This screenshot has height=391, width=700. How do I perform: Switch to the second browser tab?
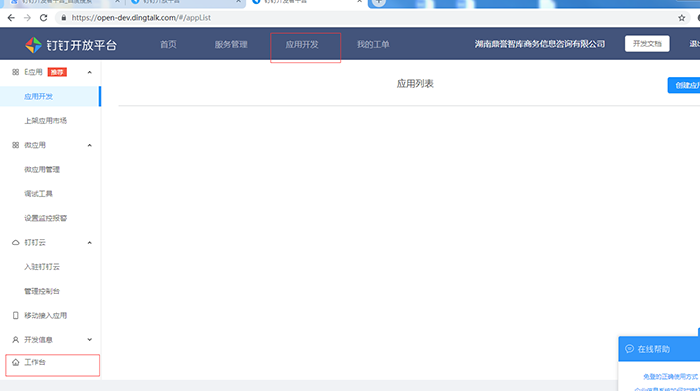click(185, 2)
